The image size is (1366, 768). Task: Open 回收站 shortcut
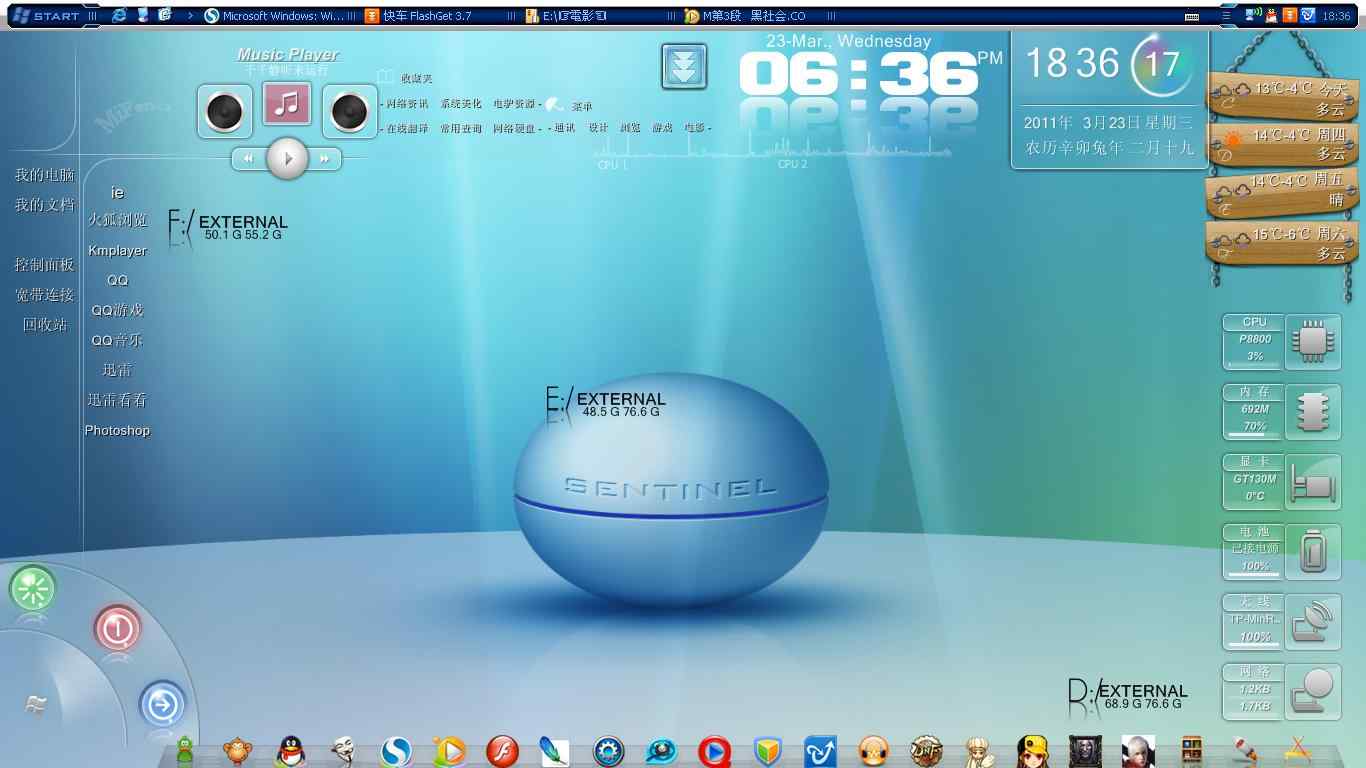pyautogui.click(x=44, y=325)
